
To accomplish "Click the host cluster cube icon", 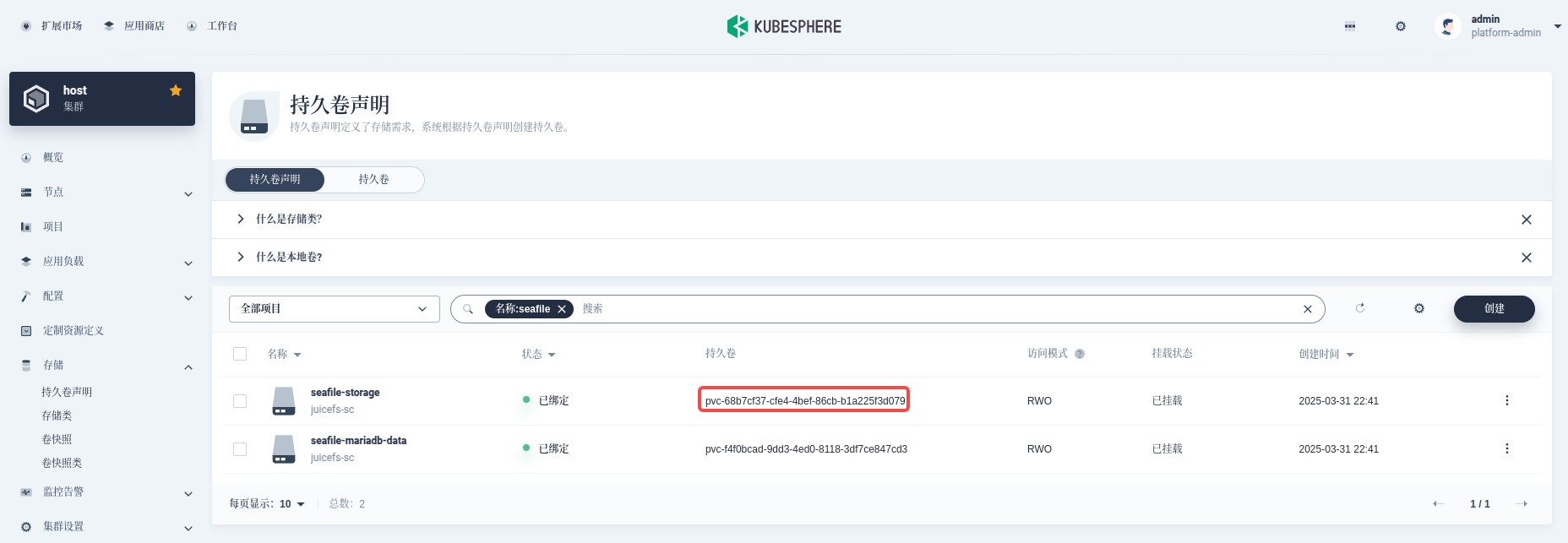I will coord(36,99).
